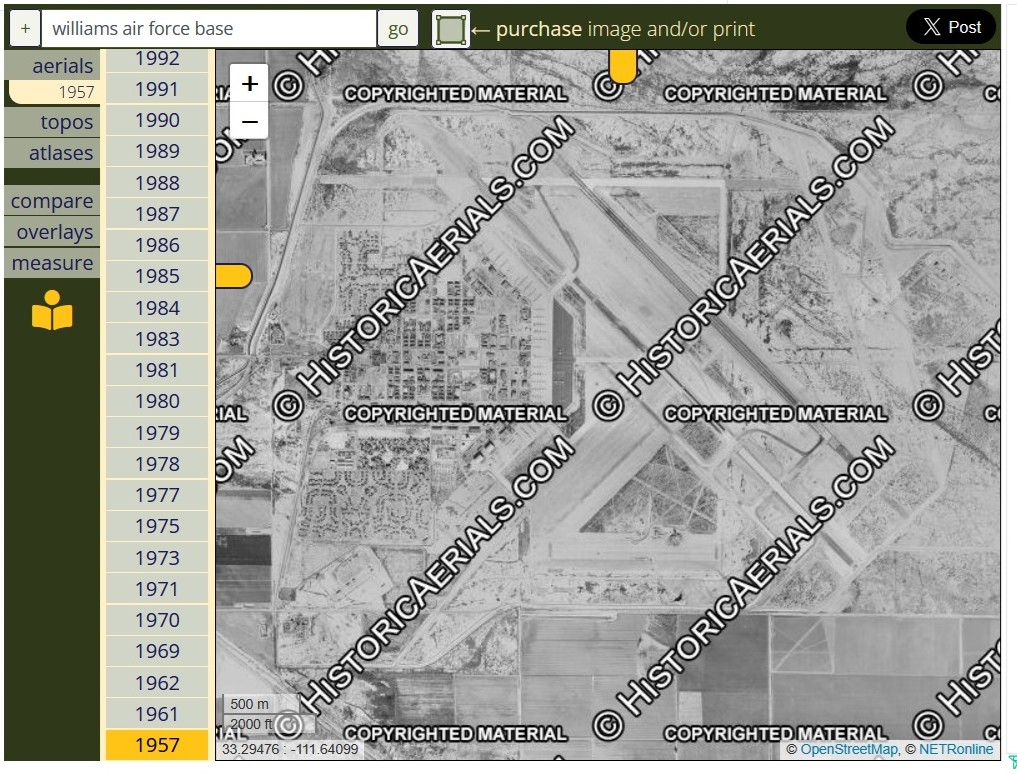Click the yellow marker at map top

pos(622,67)
